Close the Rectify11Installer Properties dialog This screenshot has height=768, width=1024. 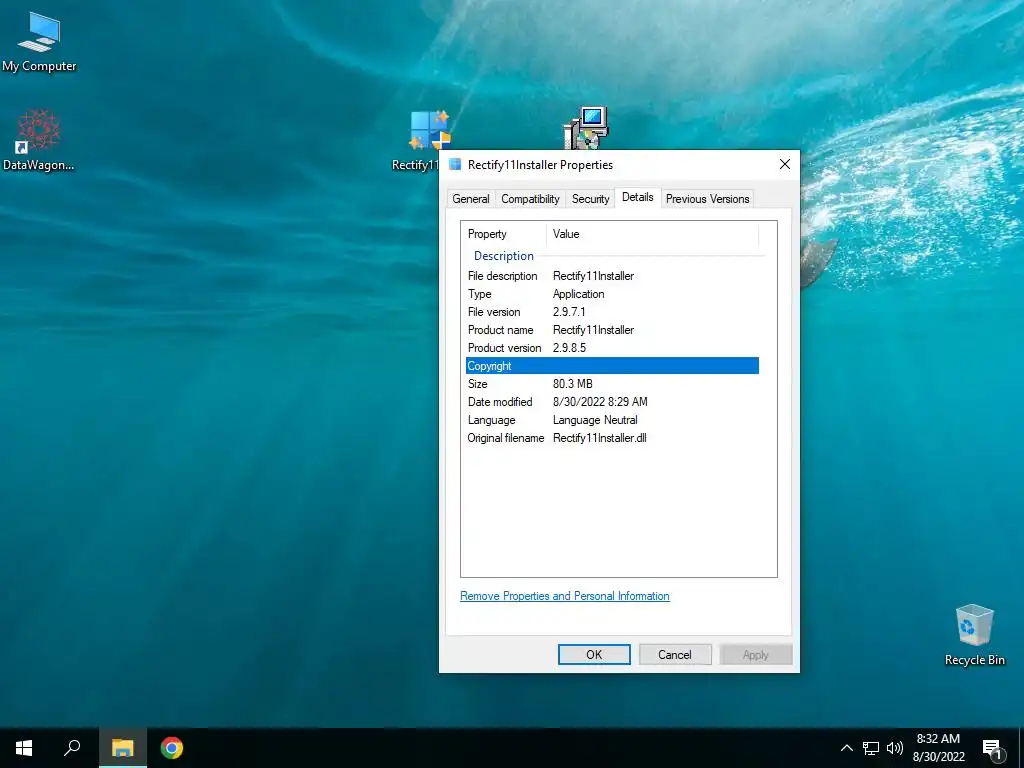coord(785,165)
